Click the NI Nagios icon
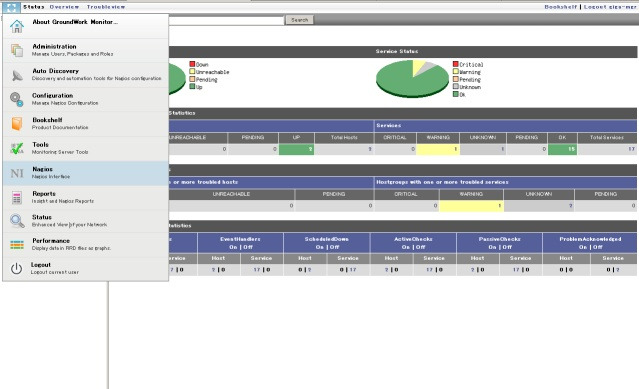This screenshot has width=639, height=389. pos(17,173)
